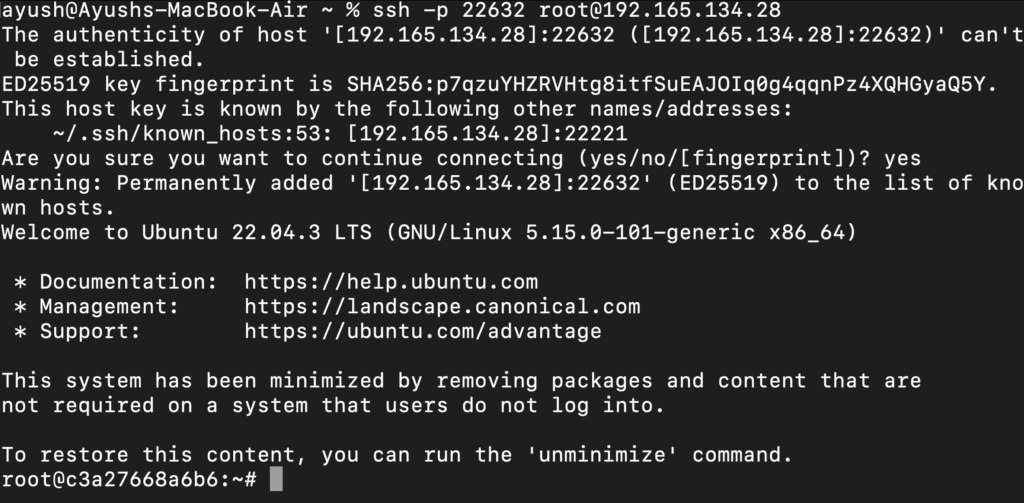Click the typed 'yes' answer
Viewport: 1024px width, 503px height.
[902, 159]
